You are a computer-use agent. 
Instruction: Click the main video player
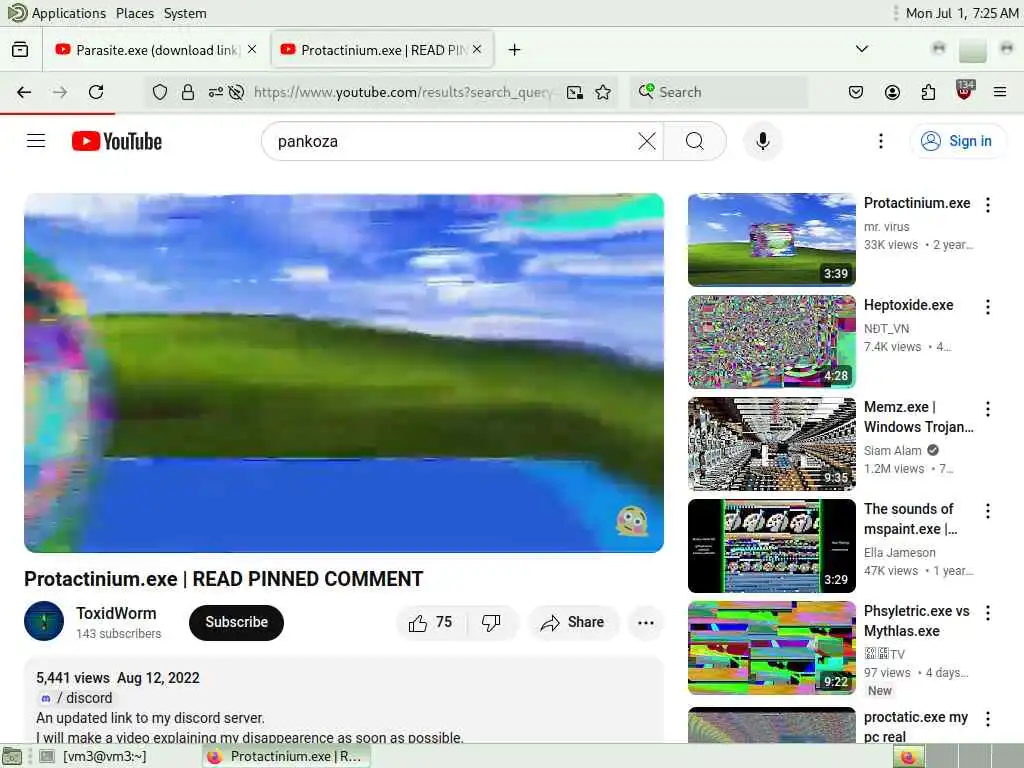[344, 373]
